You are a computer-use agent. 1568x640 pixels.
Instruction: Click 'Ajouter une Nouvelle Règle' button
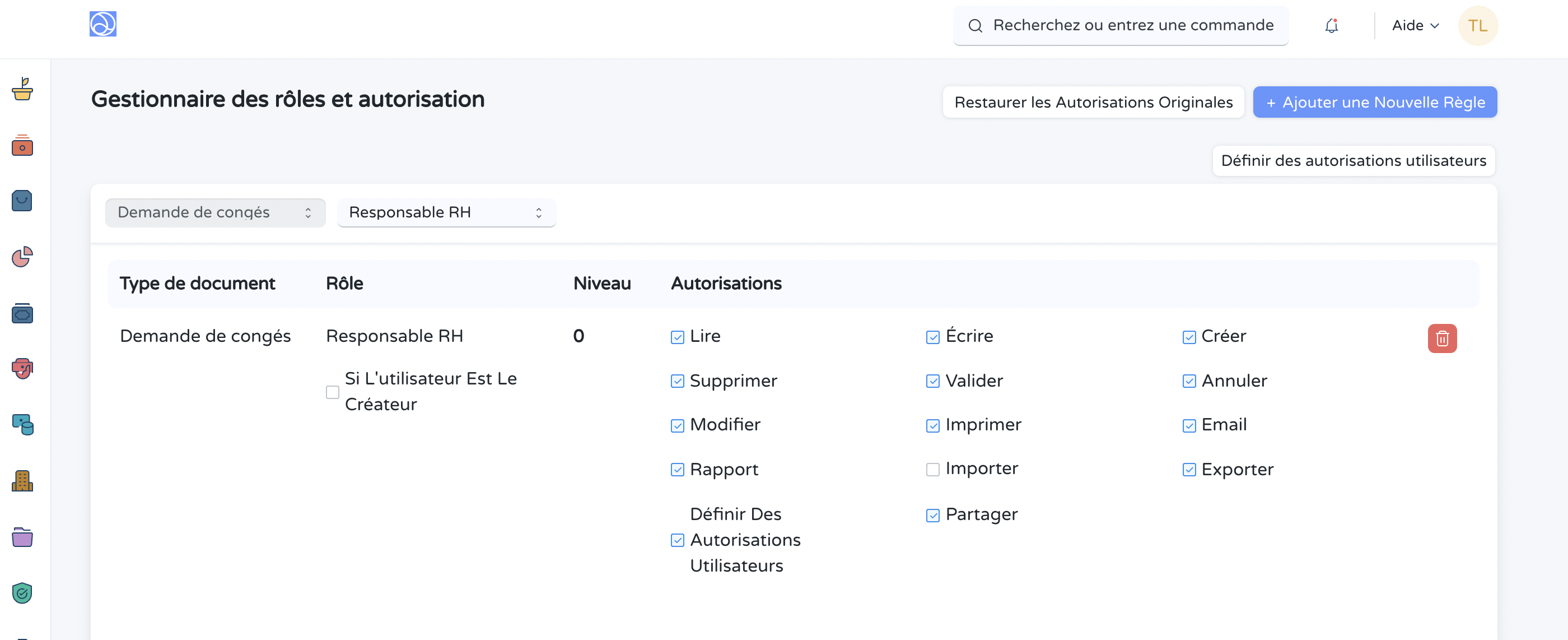tap(1374, 103)
